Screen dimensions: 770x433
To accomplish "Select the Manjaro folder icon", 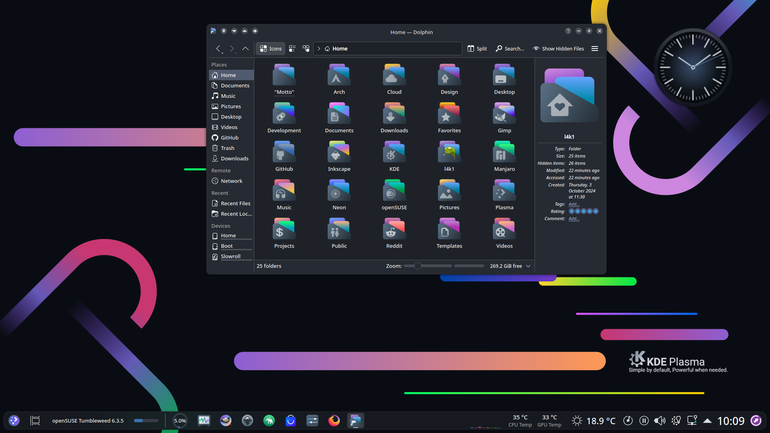I will point(504,153).
